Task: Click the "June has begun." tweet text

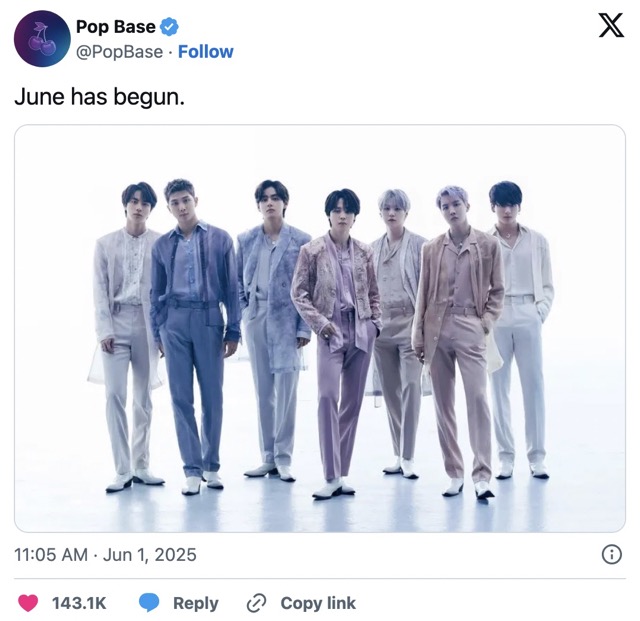Action: [x=100, y=97]
